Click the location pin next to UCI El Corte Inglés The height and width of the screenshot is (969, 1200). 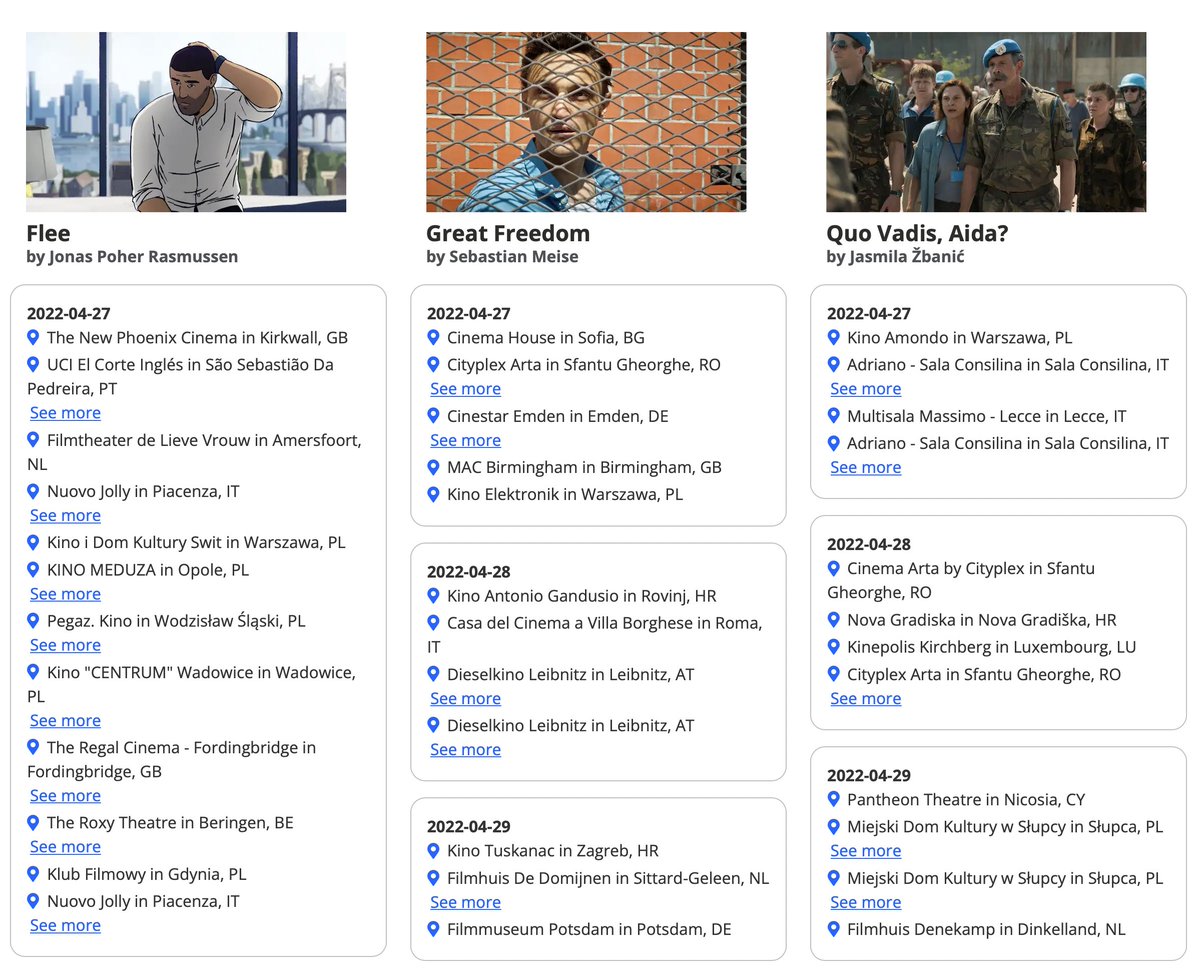coord(33,365)
